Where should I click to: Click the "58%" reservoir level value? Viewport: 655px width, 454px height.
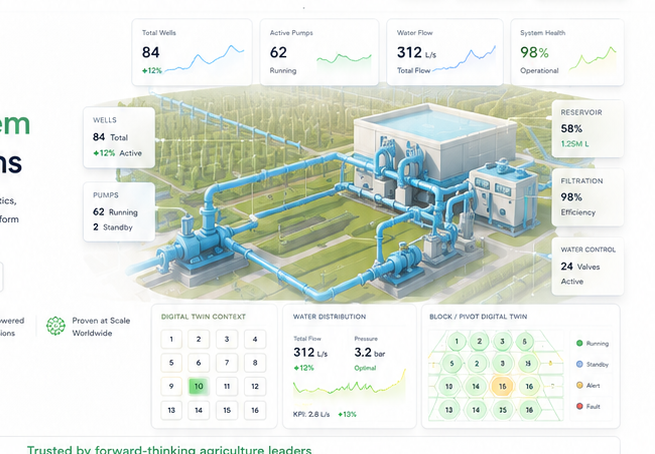571,128
